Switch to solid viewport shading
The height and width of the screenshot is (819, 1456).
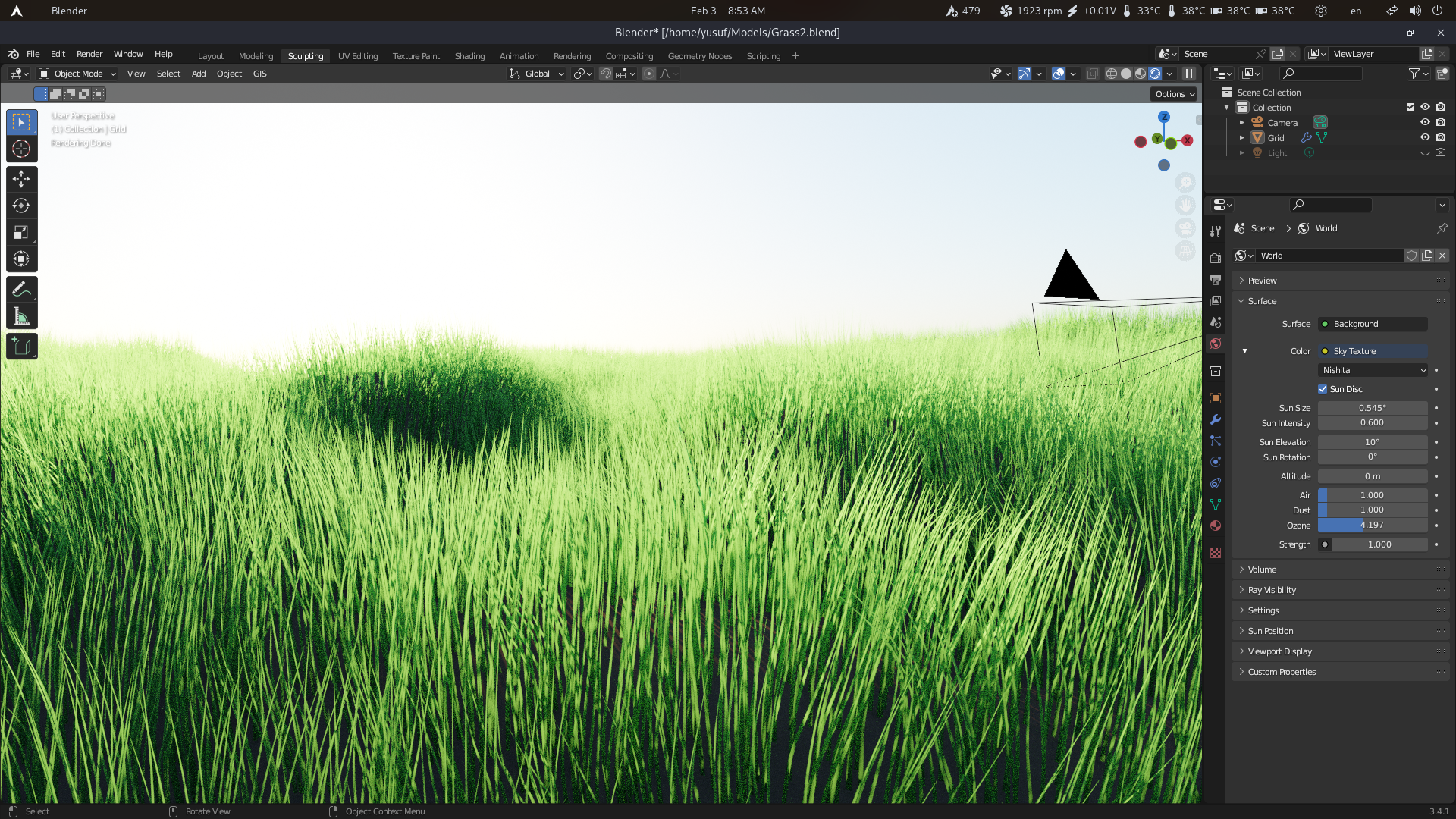point(1126,74)
